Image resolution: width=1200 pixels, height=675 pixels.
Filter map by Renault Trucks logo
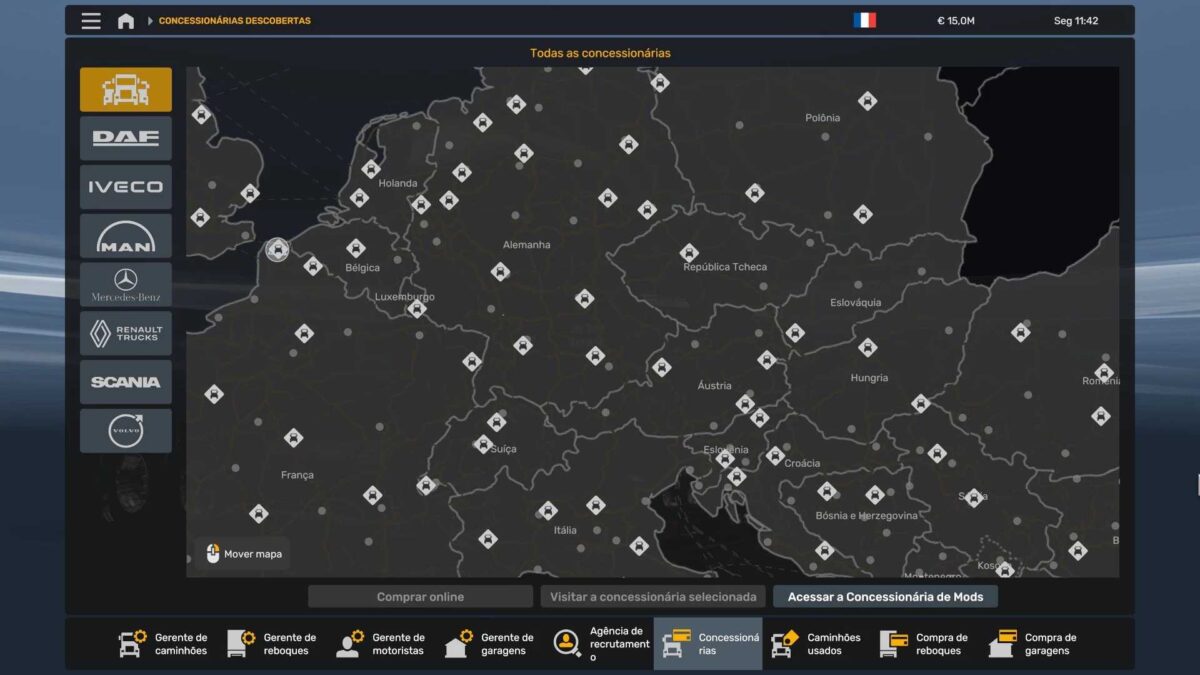(126, 333)
